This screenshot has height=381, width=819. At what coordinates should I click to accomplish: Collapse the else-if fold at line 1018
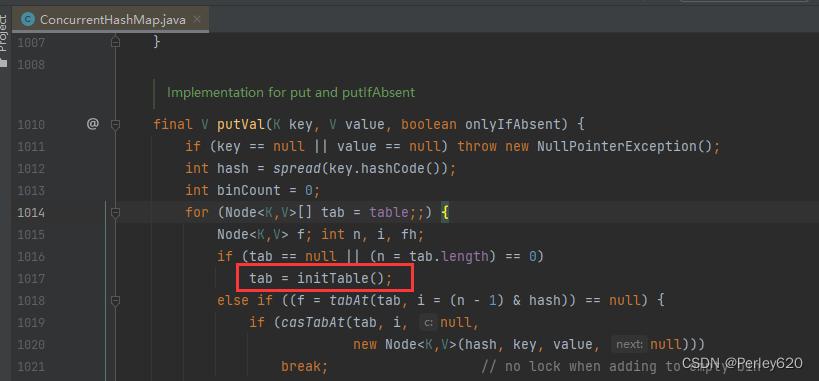coord(115,301)
